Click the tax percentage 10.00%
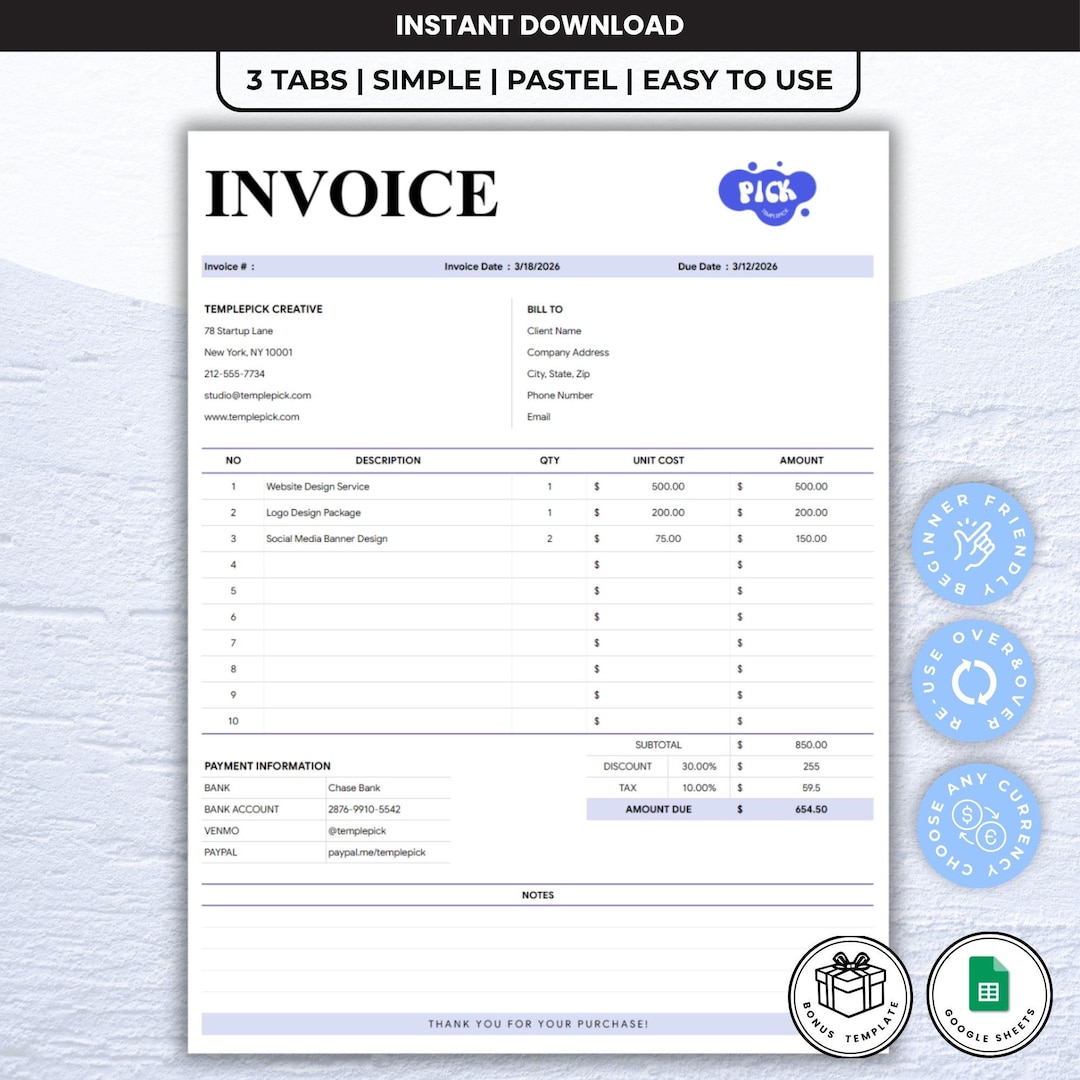The image size is (1080, 1080). click(x=699, y=787)
